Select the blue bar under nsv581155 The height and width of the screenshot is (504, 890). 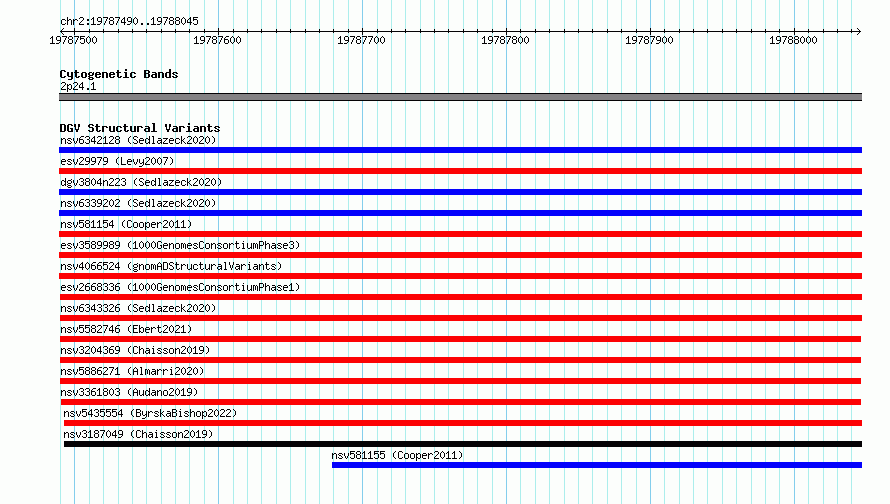[x=597, y=465]
